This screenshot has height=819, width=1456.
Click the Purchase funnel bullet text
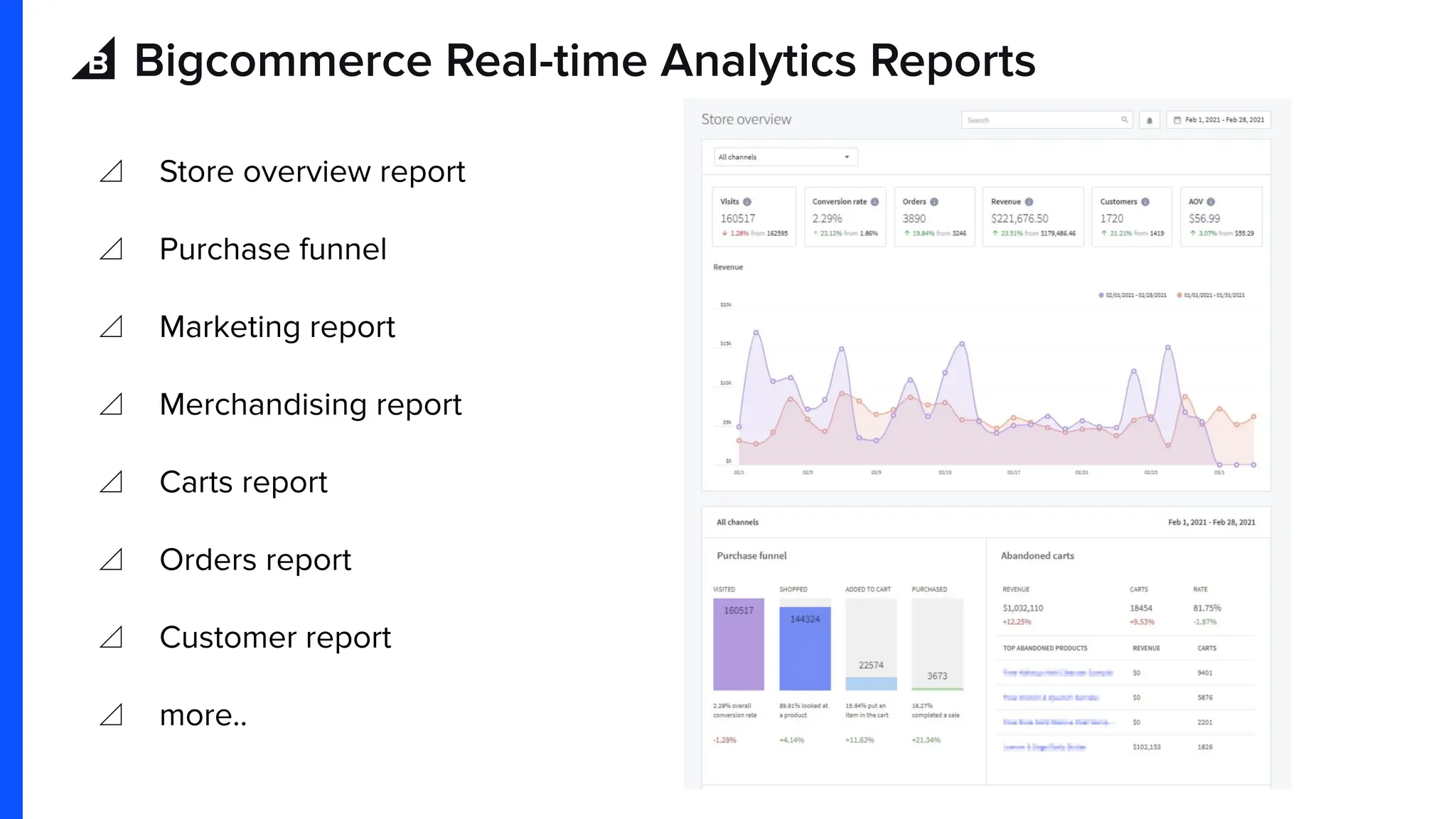(273, 250)
